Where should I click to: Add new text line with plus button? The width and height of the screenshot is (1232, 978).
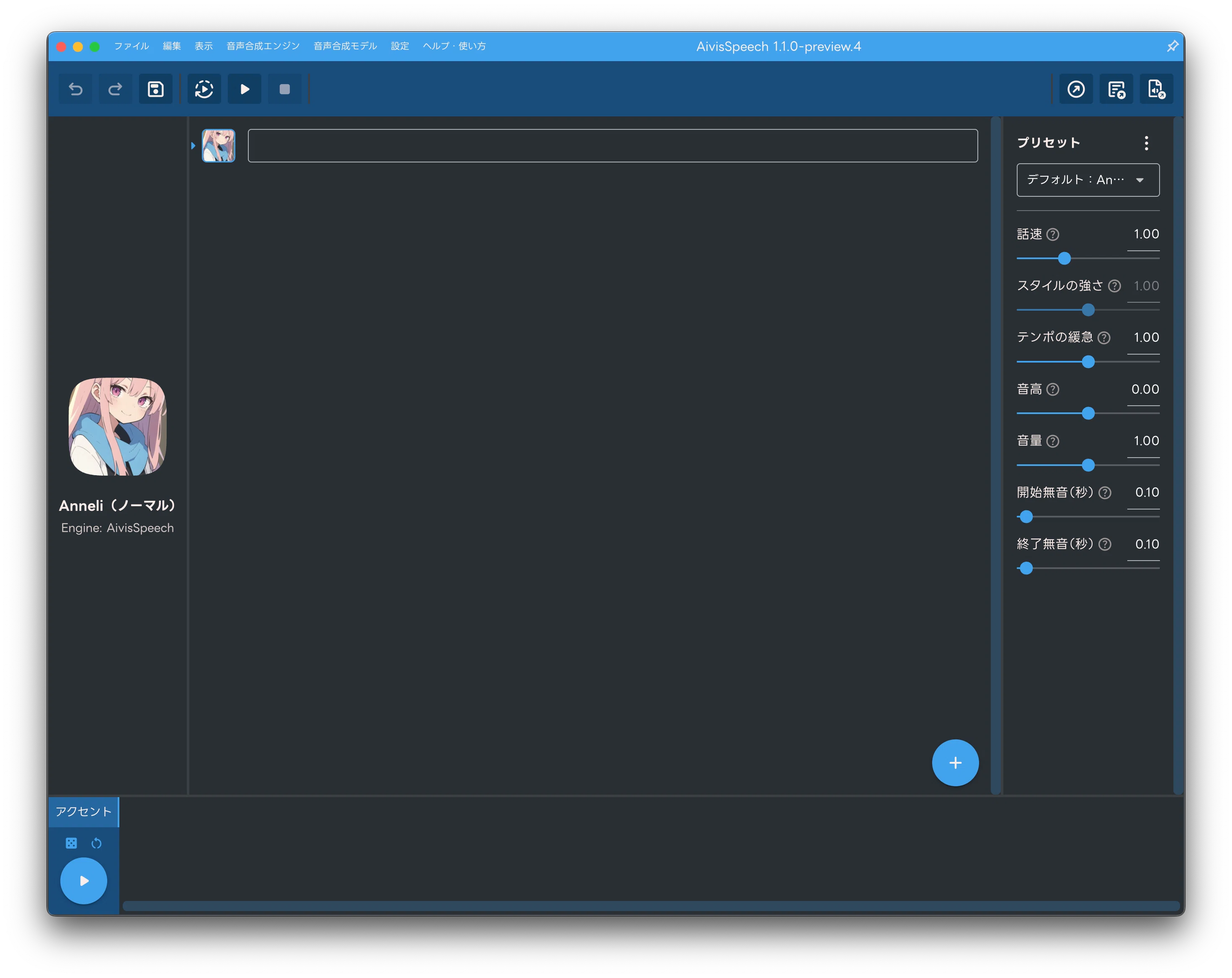[x=955, y=763]
